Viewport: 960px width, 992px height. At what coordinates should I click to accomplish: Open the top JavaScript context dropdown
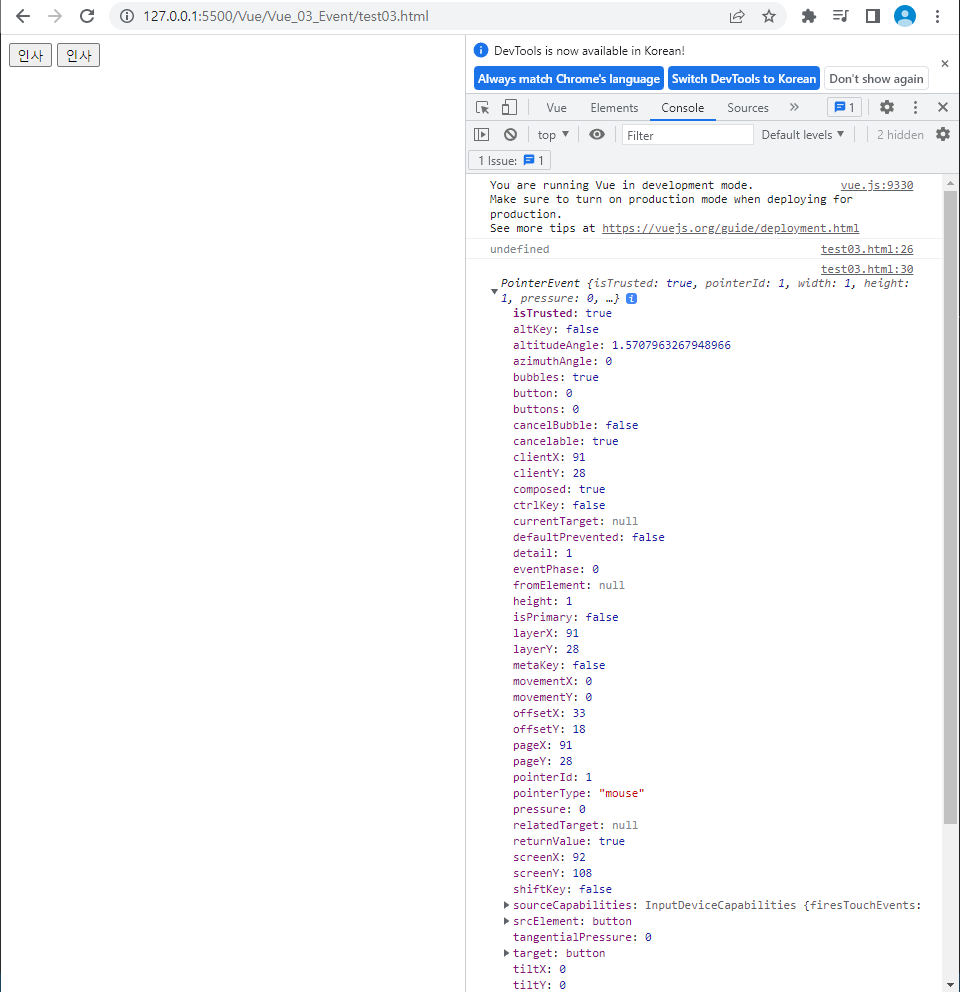(553, 135)
